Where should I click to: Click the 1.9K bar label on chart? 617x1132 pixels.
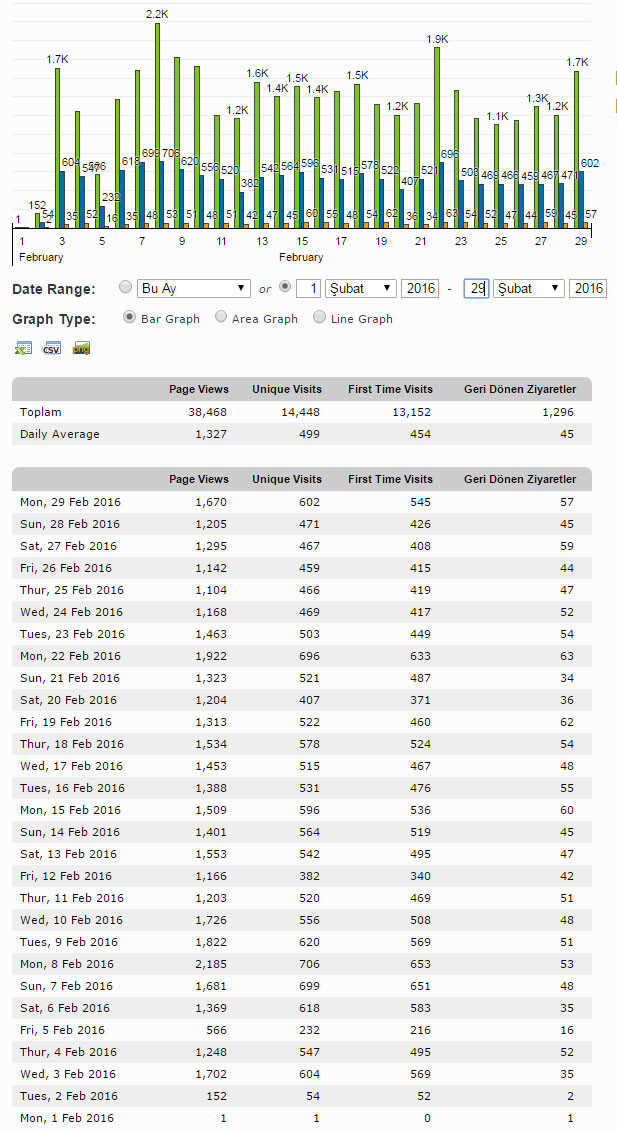point(437,40)
